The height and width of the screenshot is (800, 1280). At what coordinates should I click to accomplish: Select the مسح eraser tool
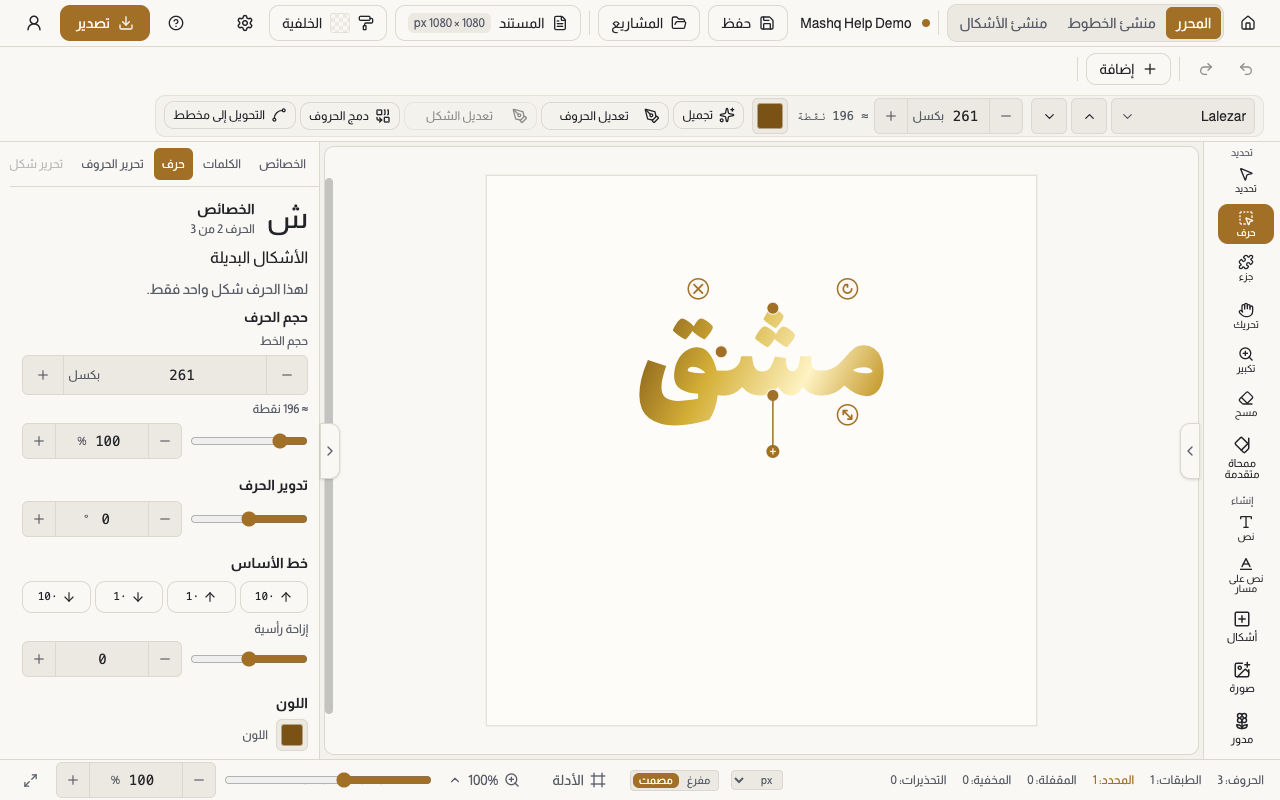point(1245,404)
